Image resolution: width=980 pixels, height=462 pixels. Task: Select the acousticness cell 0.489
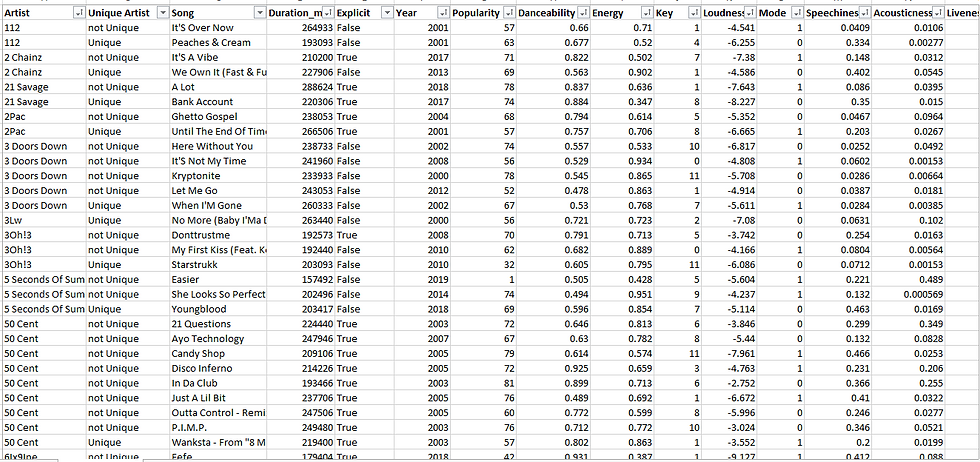coord(908,279)
